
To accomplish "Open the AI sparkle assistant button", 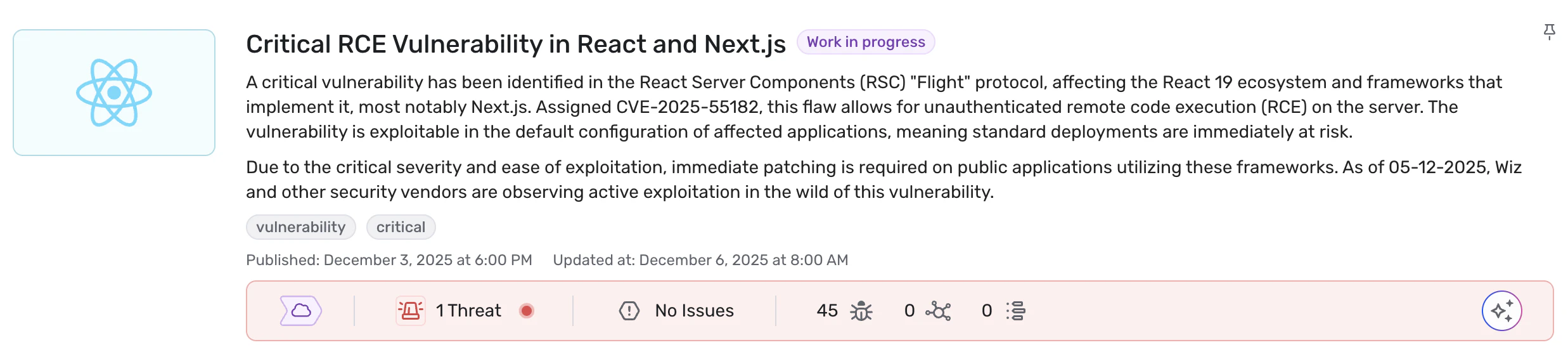I will (x=1501, y=311).
